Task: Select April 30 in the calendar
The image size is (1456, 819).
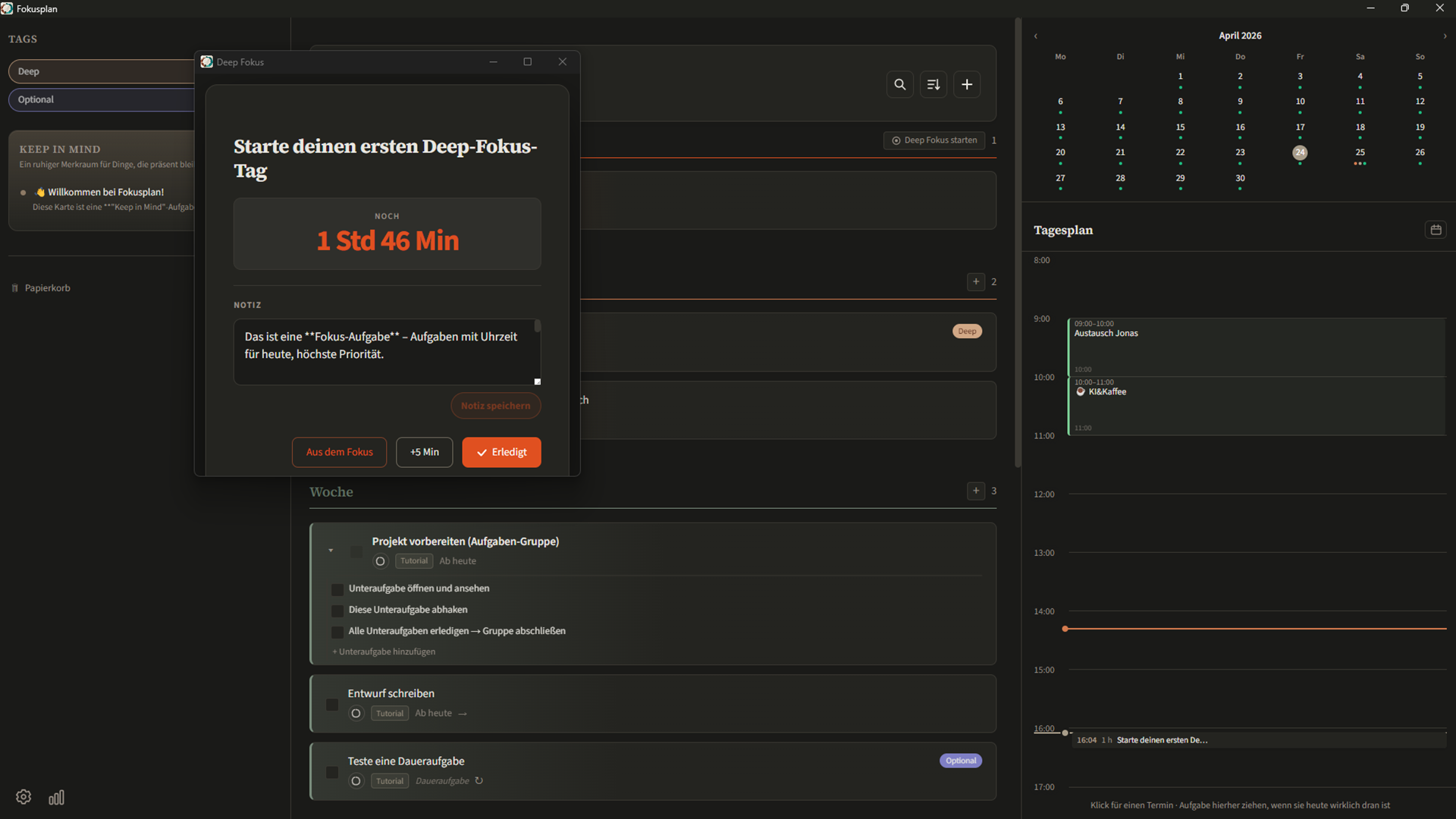Action: [x=1240, y=178]
